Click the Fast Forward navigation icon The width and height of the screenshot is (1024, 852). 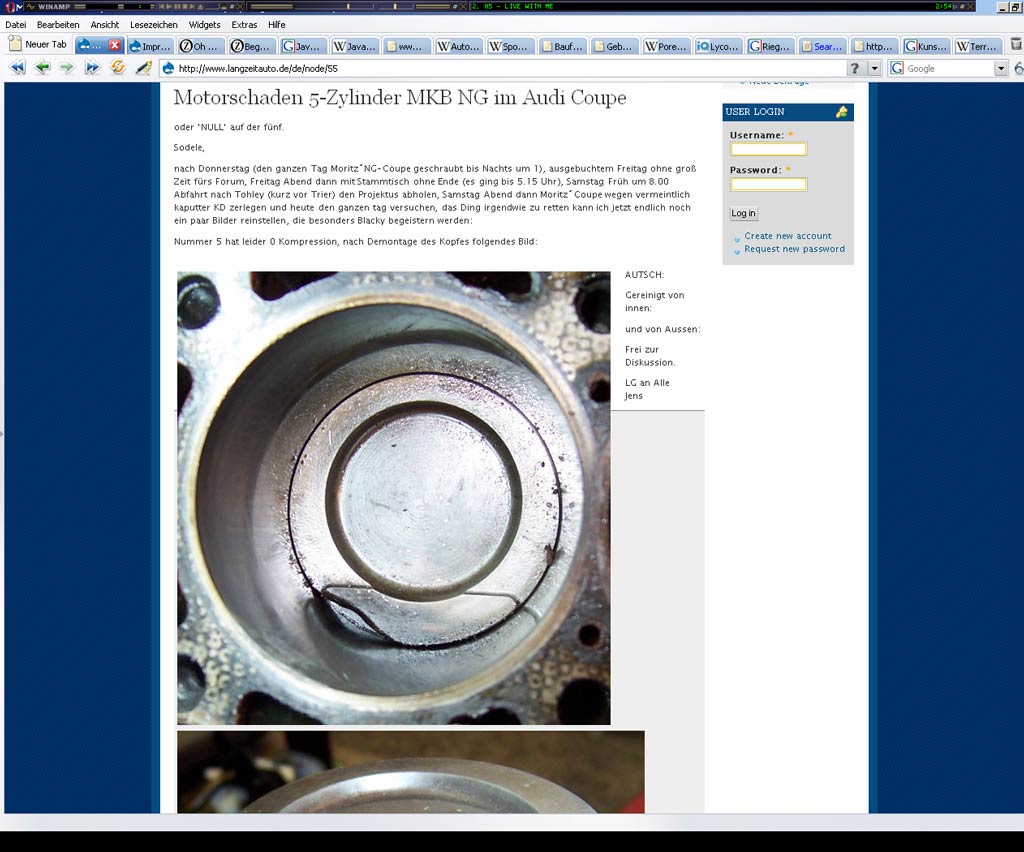(x=92, y=68)
